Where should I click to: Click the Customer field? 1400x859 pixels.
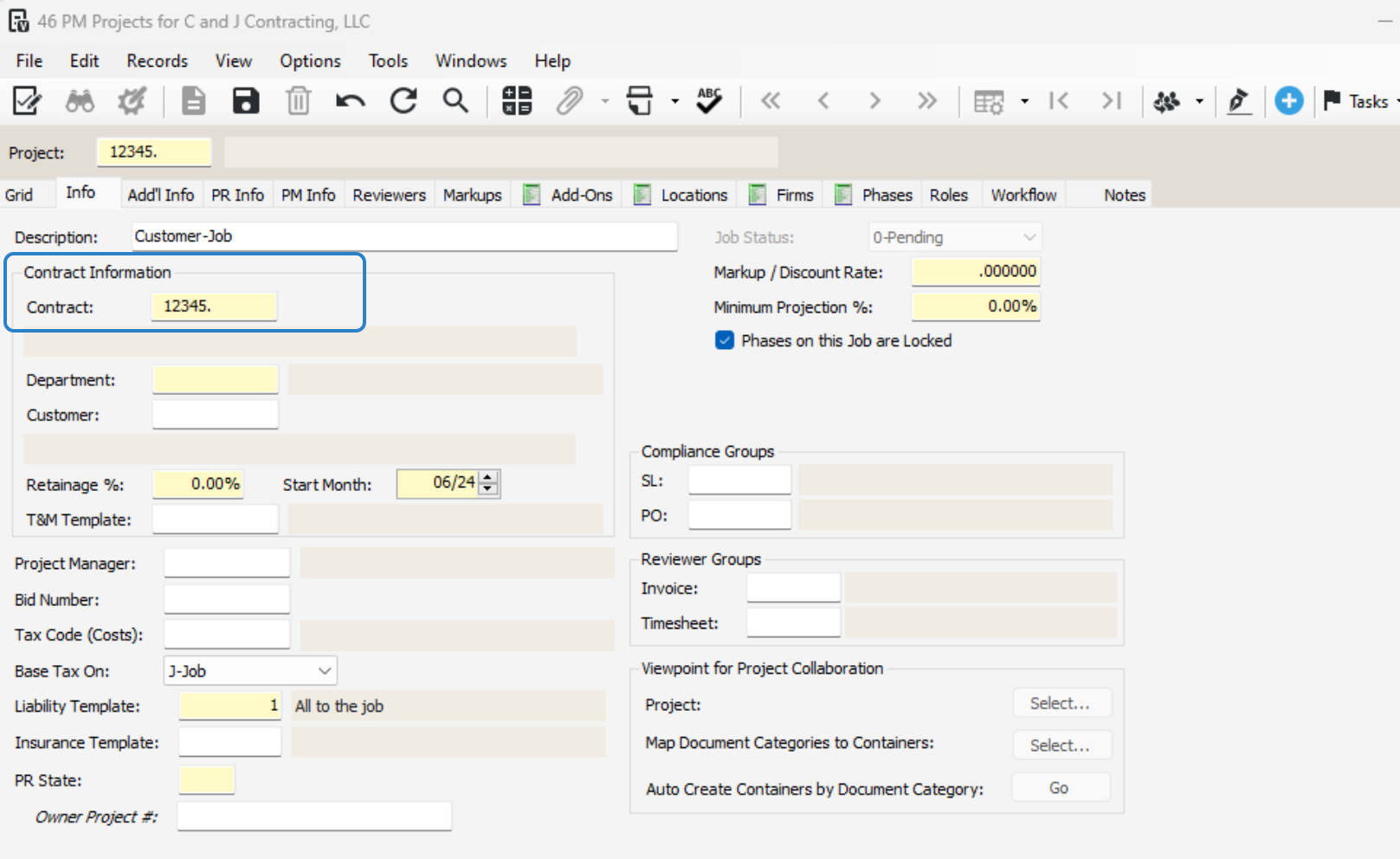(x=216, y=414)
